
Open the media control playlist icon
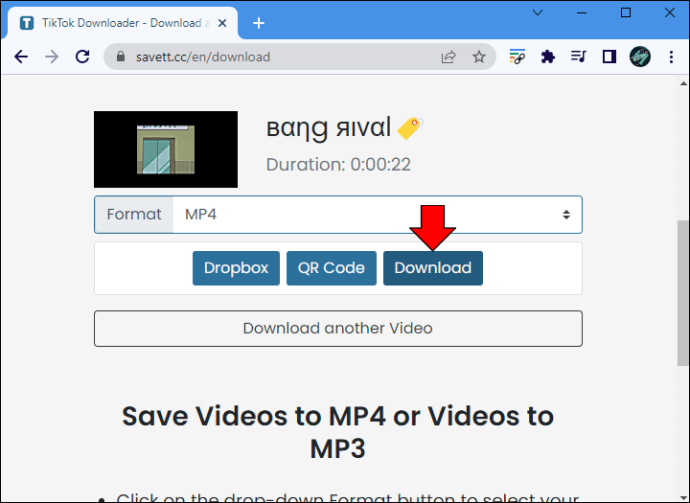578,57
